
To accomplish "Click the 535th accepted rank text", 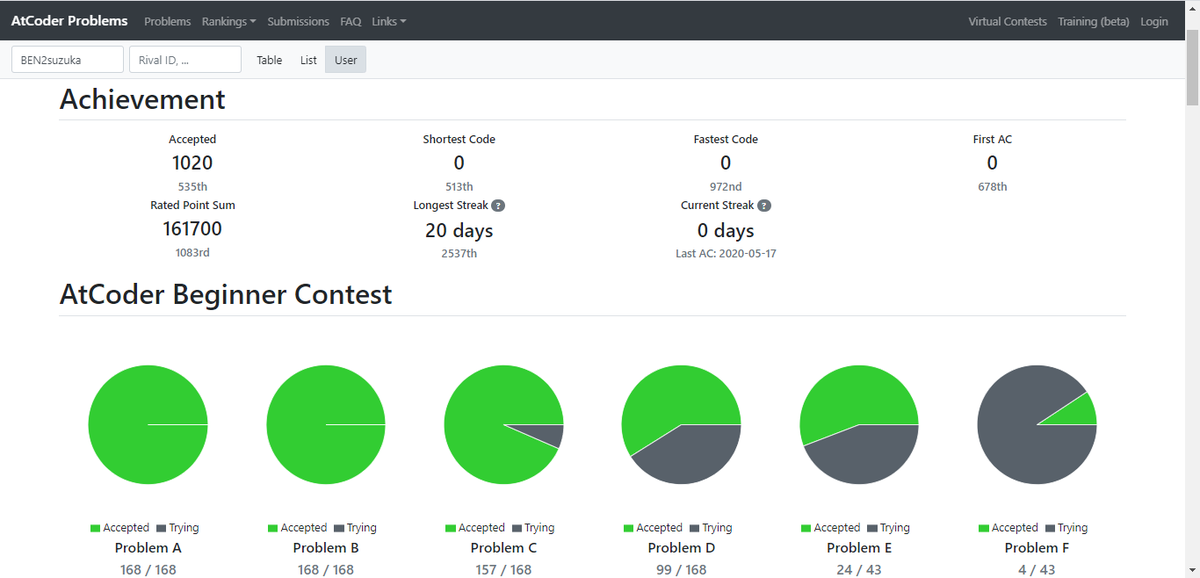I will tap(192, 187).
